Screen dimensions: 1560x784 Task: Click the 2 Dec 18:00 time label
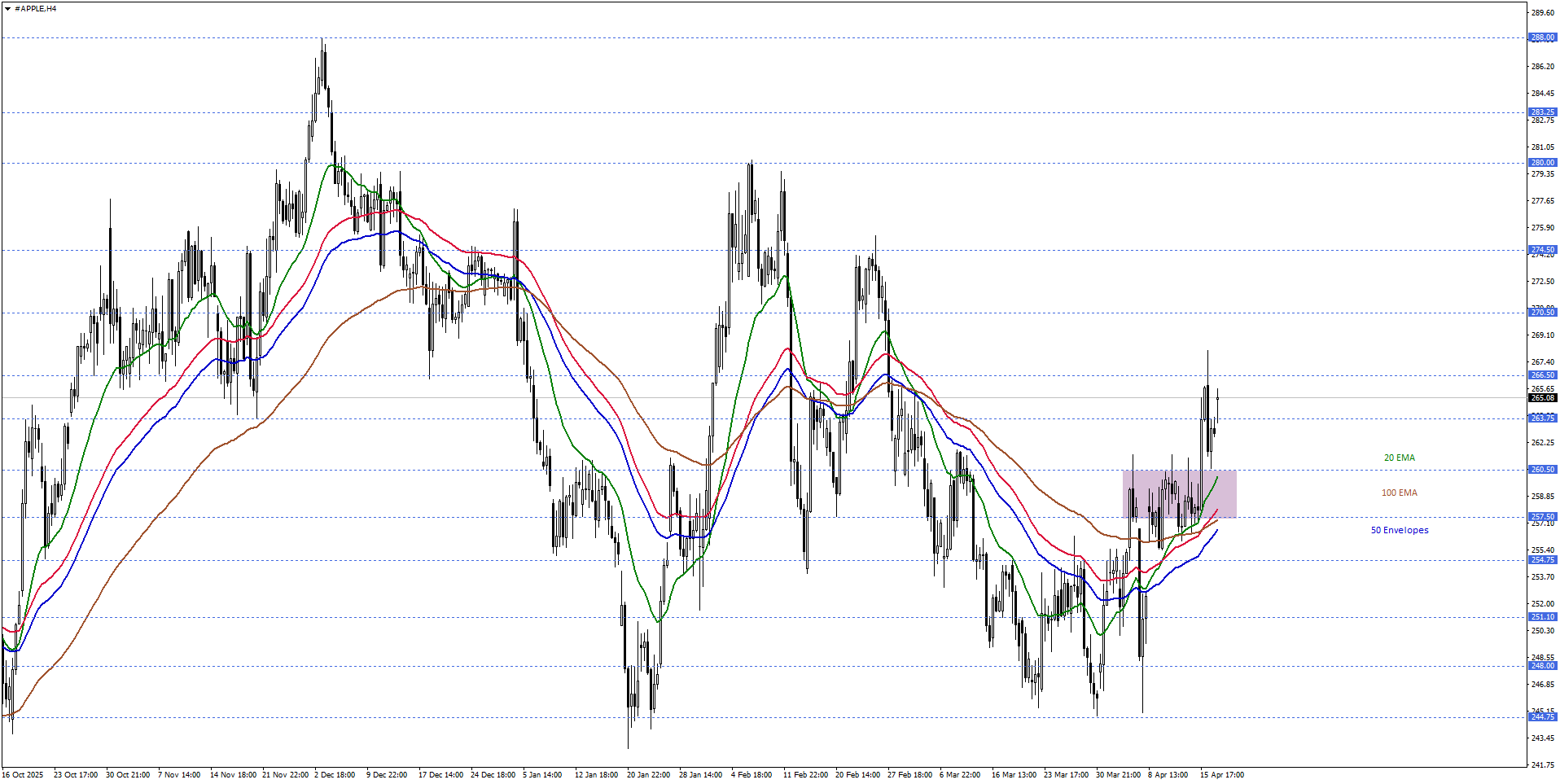point(335,775)
